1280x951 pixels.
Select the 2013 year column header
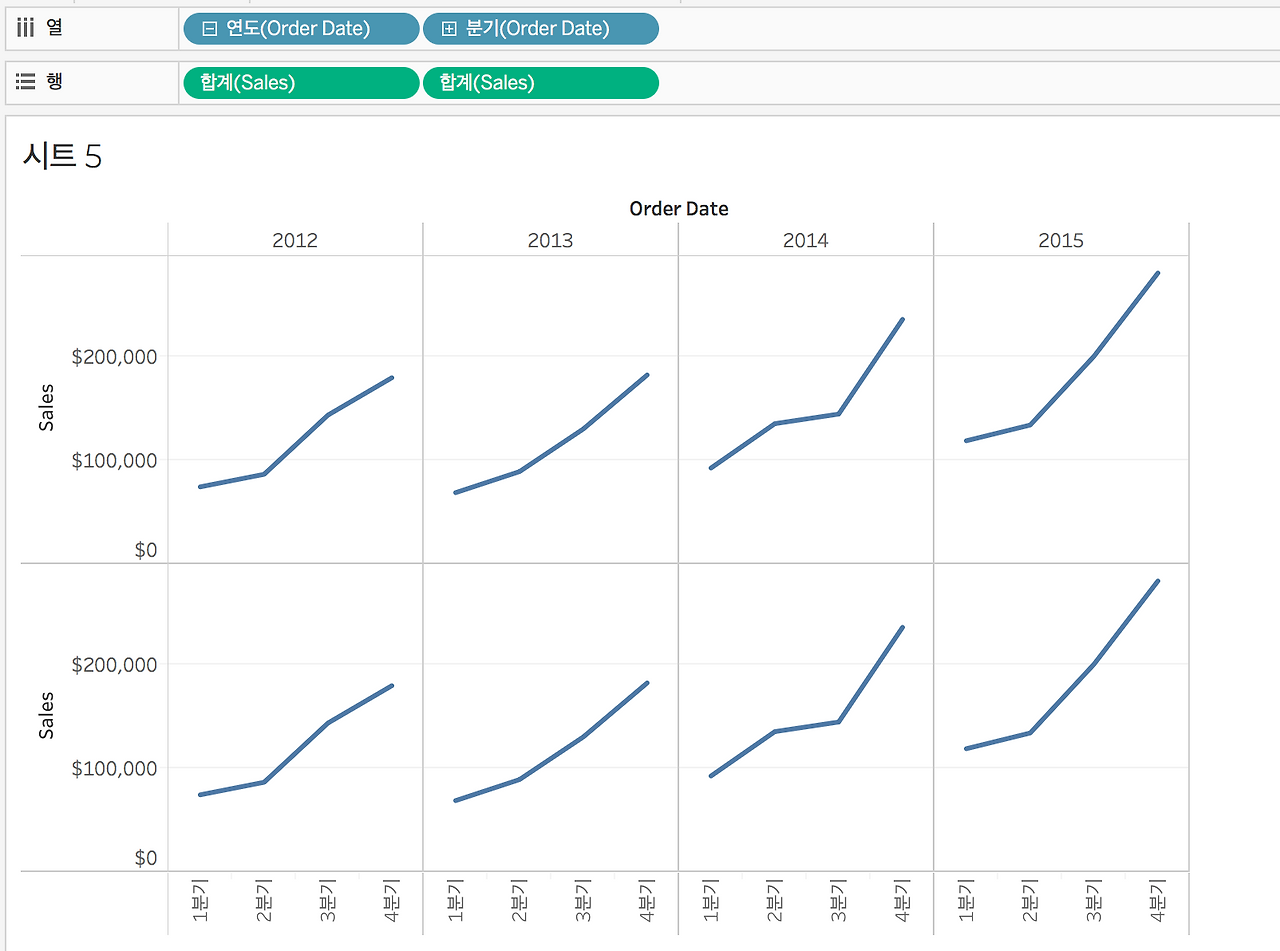[x=550, y=240]
